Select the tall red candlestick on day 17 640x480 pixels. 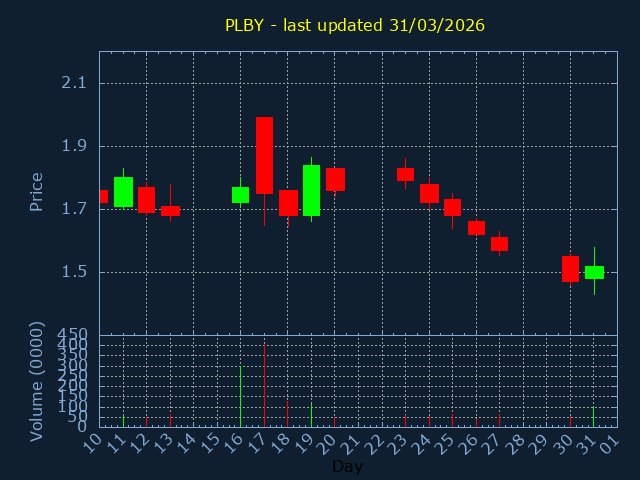(x=264, y=155)
